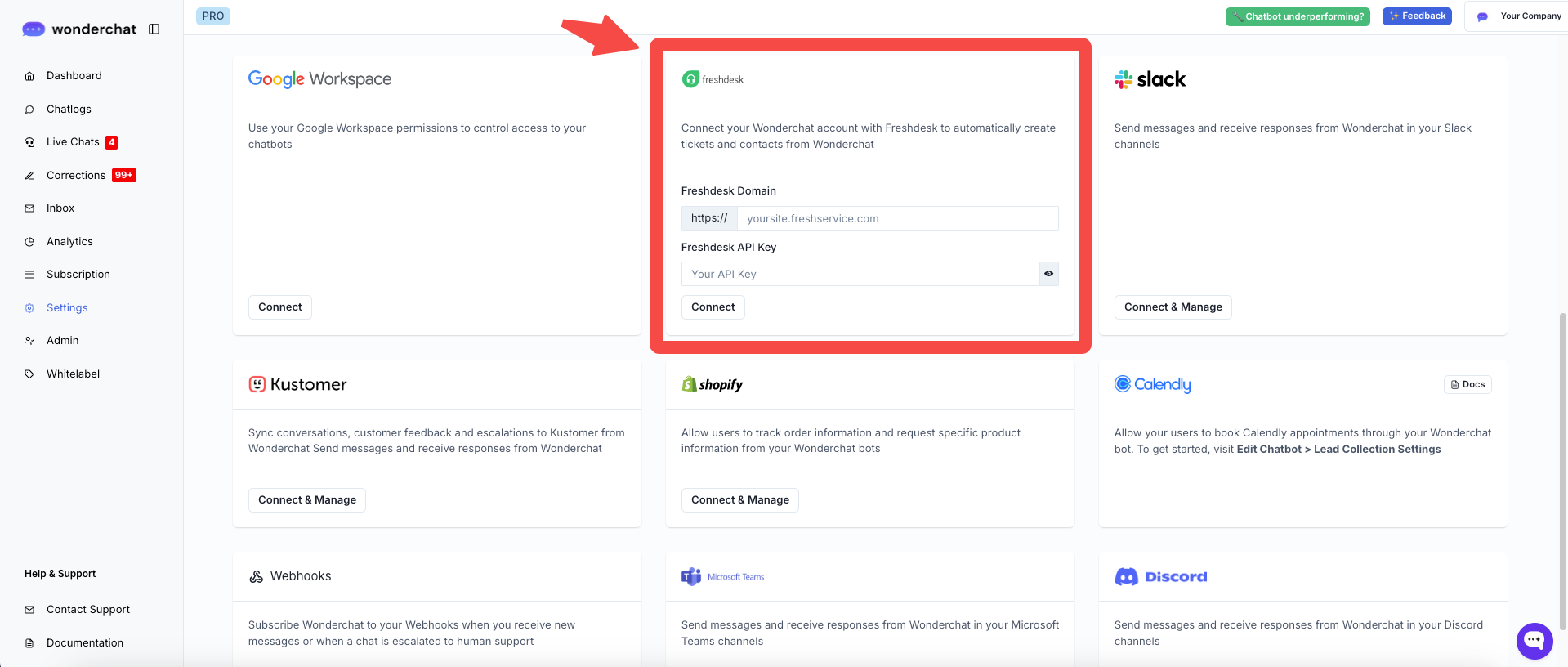Click the Whitelabel tag icon
The image size is (1568, 667).
tap(29, 374)
